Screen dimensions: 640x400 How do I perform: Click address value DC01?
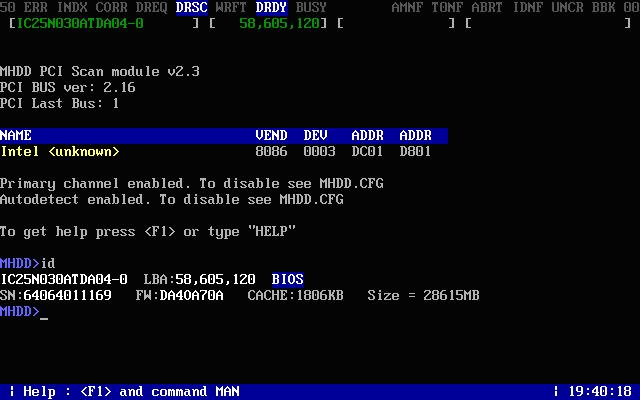pyautogui.click(x=367, y=151)
